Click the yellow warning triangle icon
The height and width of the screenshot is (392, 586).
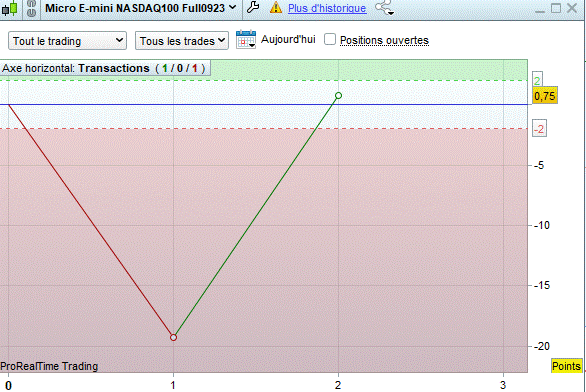point(276,7)
